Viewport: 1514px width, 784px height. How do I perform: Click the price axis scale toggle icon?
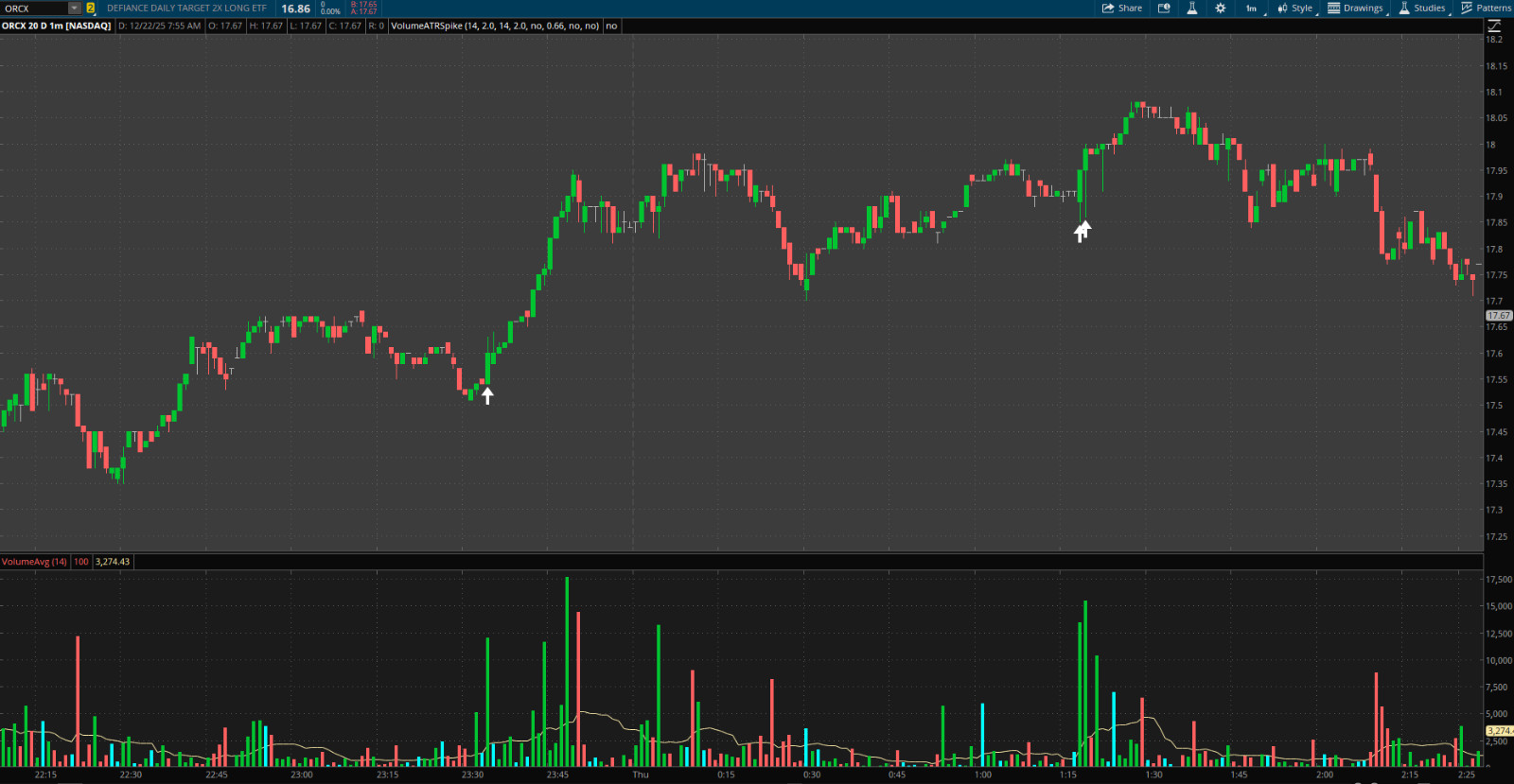[x=1494, y=26]
